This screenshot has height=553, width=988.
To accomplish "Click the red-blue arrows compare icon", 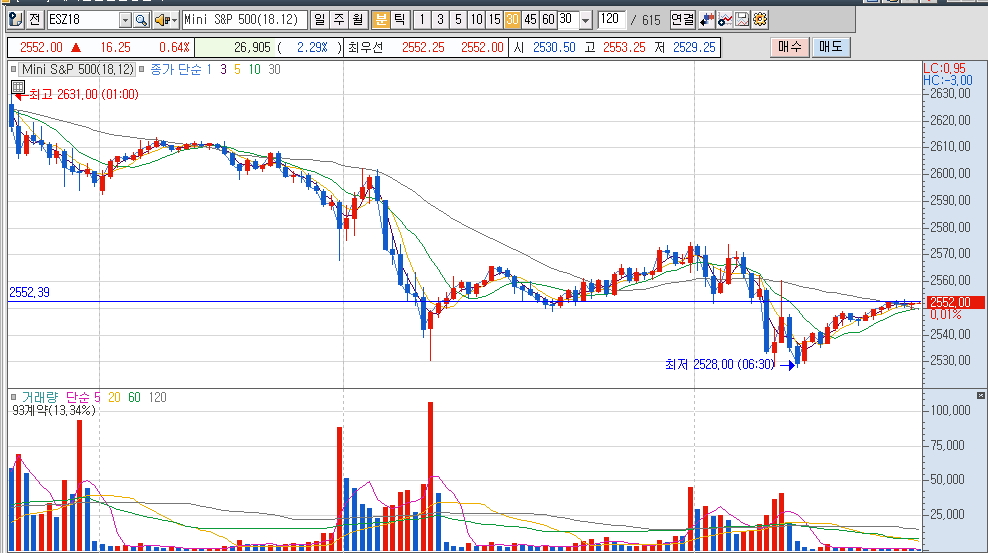I will coord(708,19).
